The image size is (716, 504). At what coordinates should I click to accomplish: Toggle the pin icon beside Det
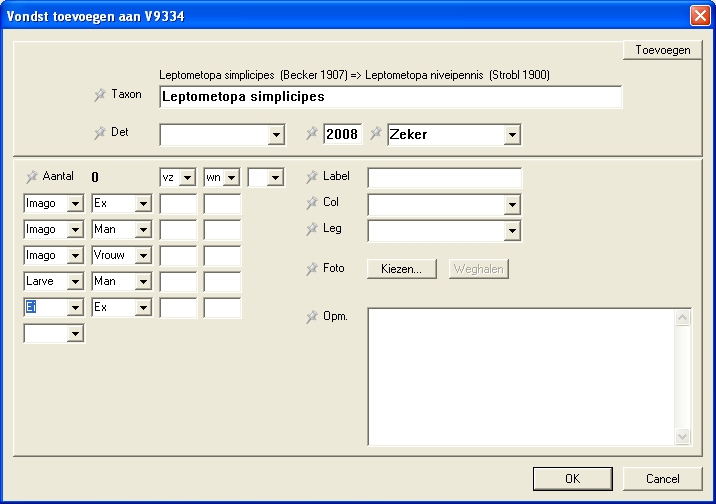tap(99, 132)
